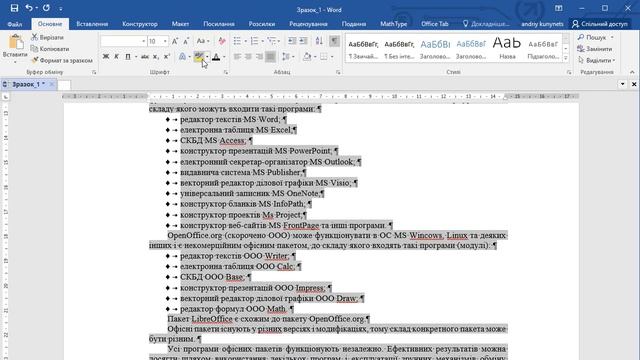Viewport: 640px width, 360px height.
Task: Cut selection with Вирізати
Action: [x=48, y=38]
